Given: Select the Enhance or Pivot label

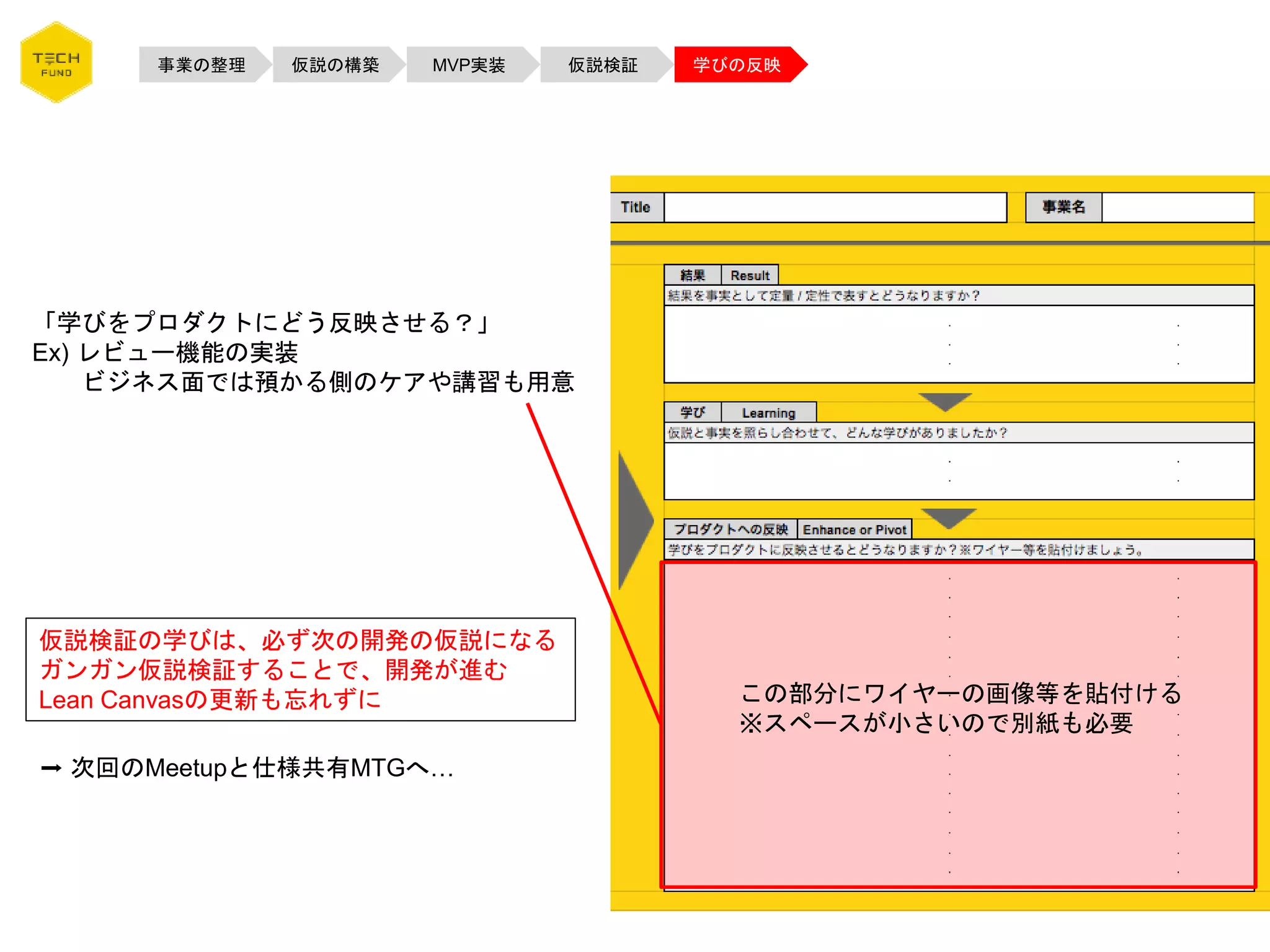Looking at the screenshot, I should click(x=855, y=529).
